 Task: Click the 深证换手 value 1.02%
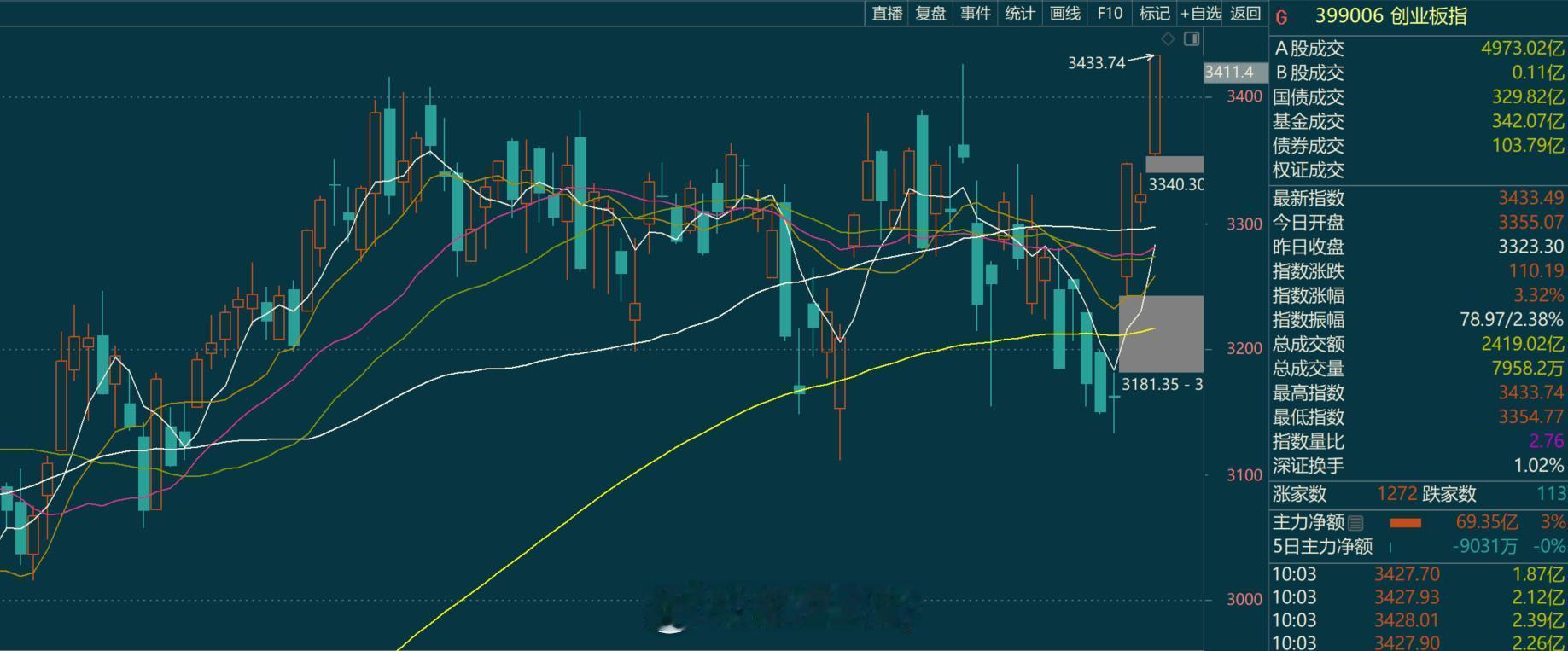tap(1539, 466)
